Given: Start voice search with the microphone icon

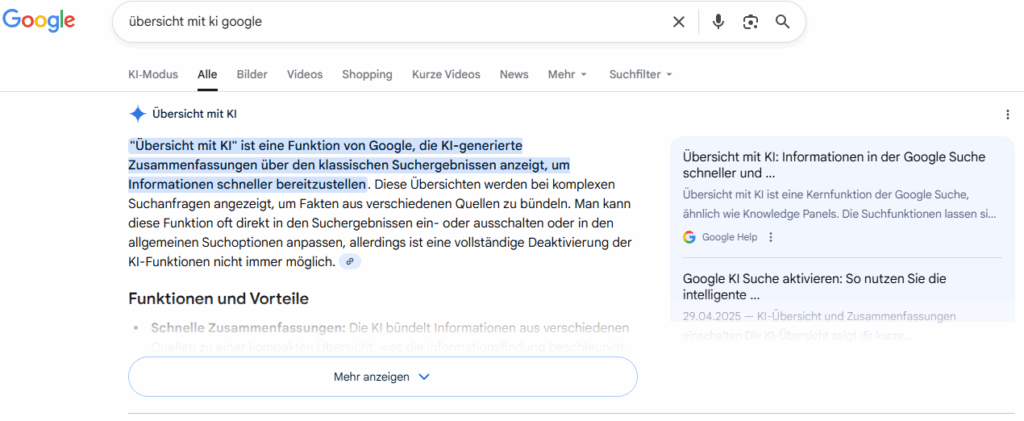Looking at the screenshot, I should click(718, 22).
